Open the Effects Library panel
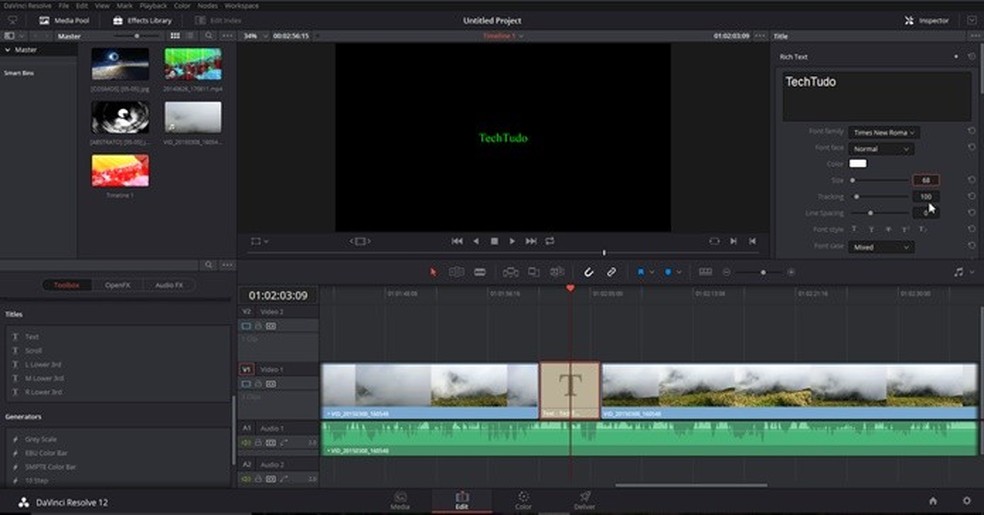 tap(142, 20)
